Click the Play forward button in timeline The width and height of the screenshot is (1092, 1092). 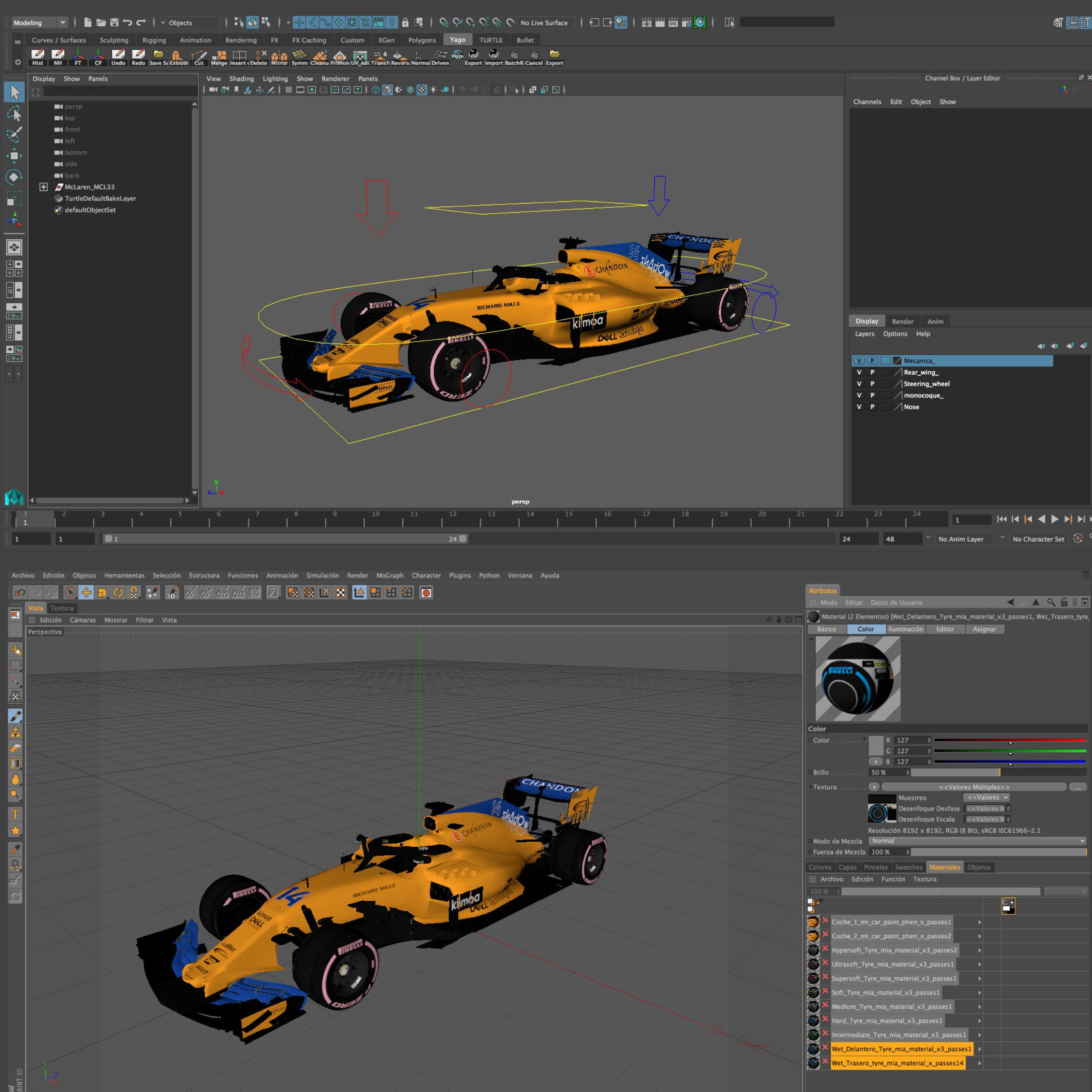[1055, 519]
